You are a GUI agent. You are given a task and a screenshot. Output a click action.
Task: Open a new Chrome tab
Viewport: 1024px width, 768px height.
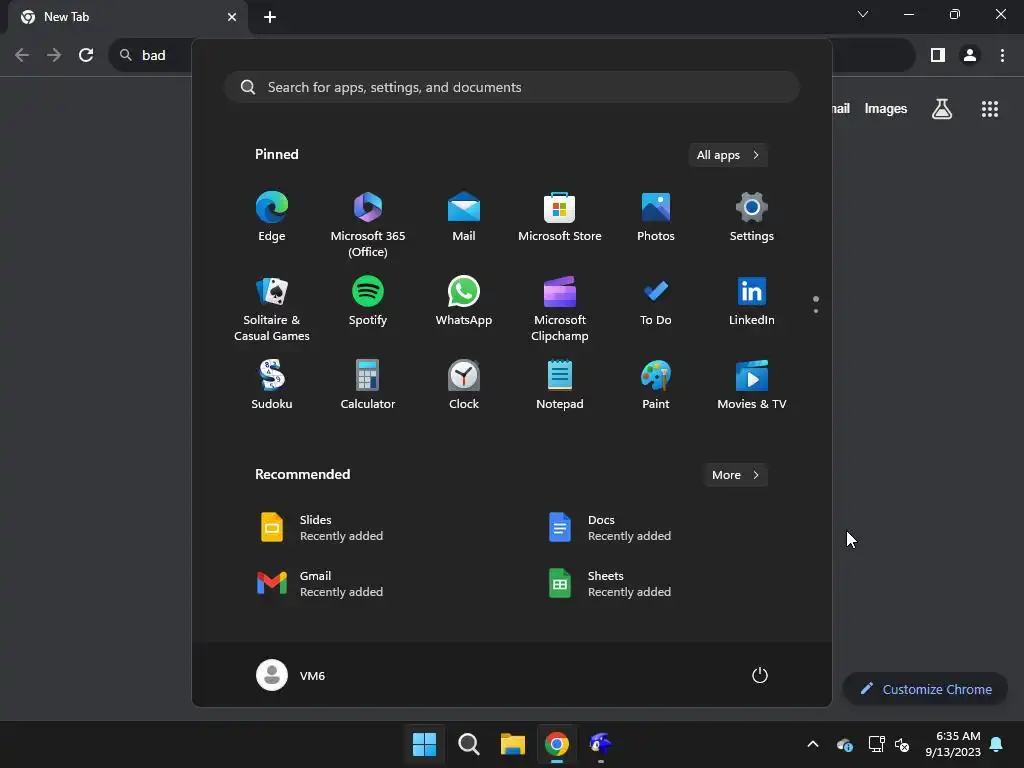270,17
